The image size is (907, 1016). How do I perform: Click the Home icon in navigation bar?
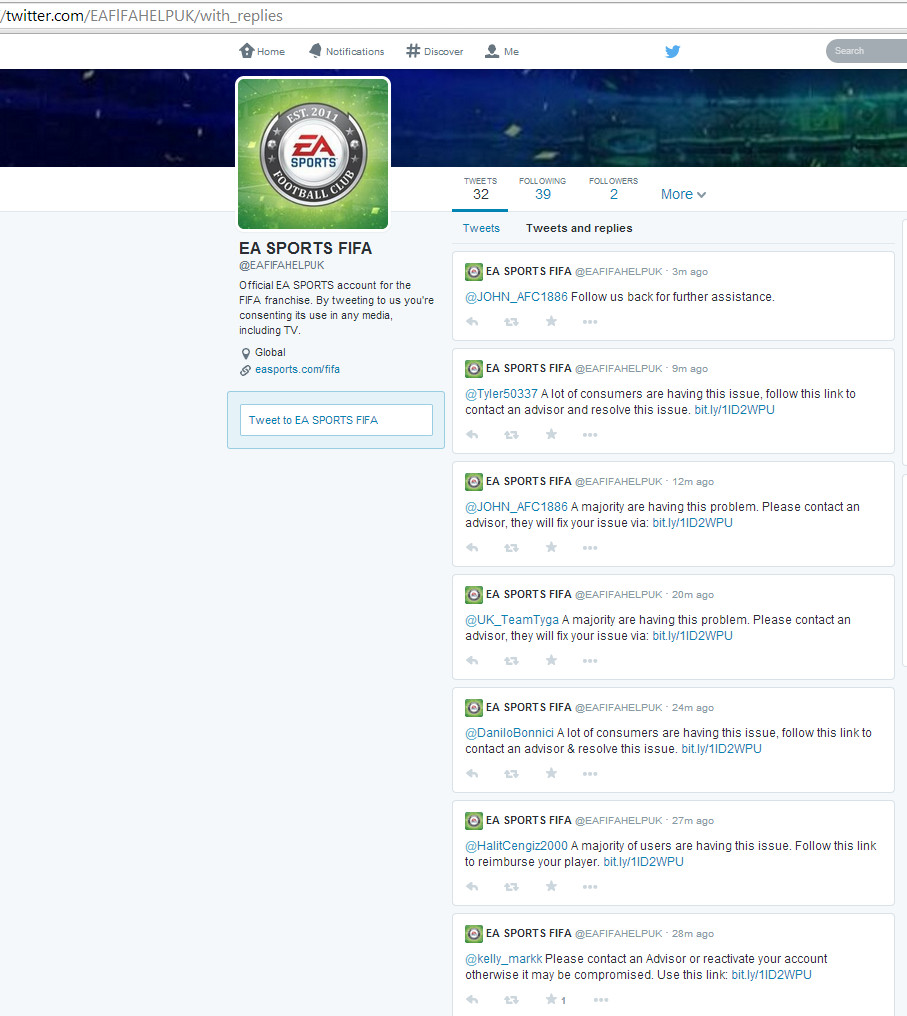[247, 51]
